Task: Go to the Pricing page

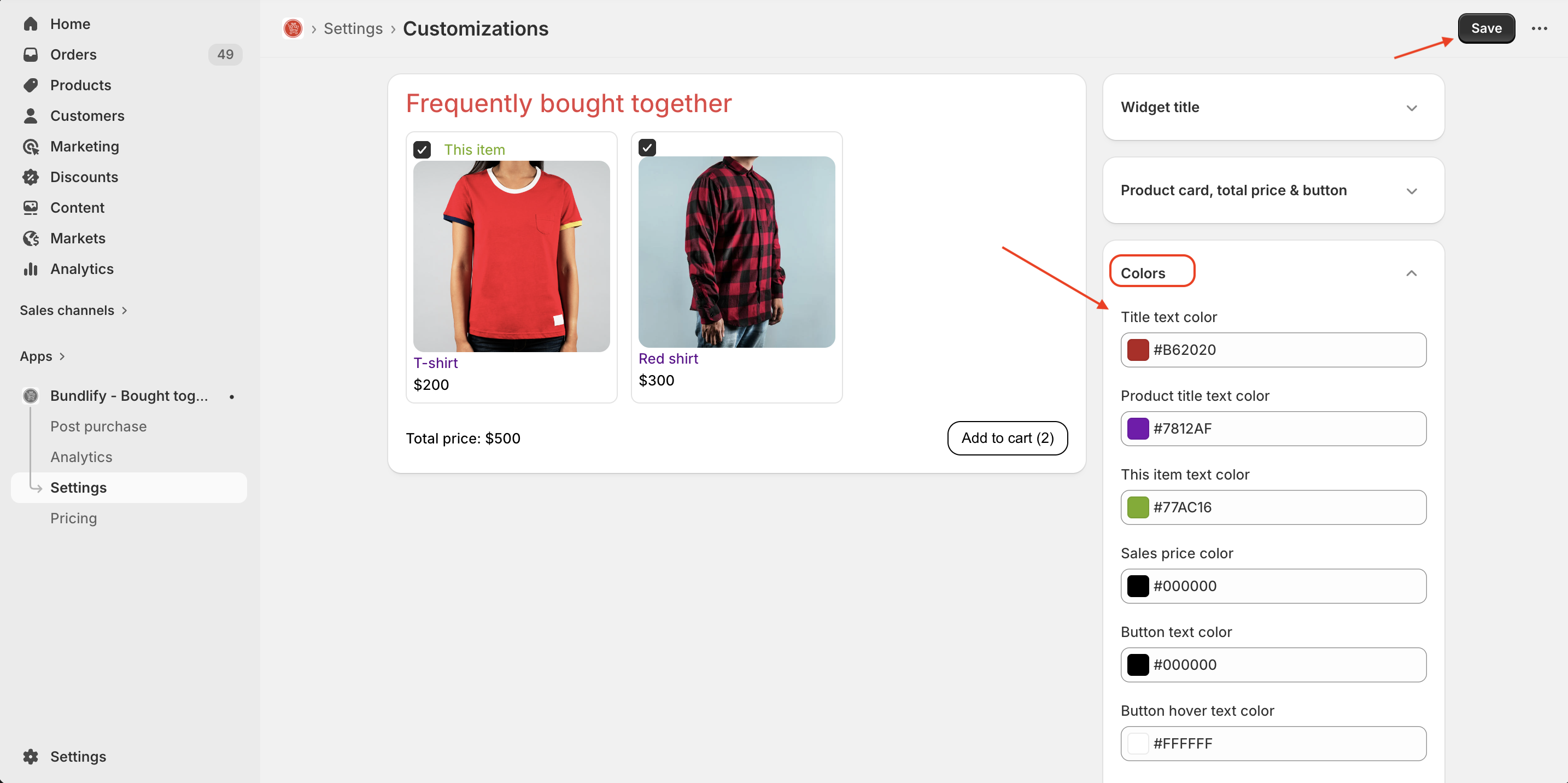Action: (74, 518)
